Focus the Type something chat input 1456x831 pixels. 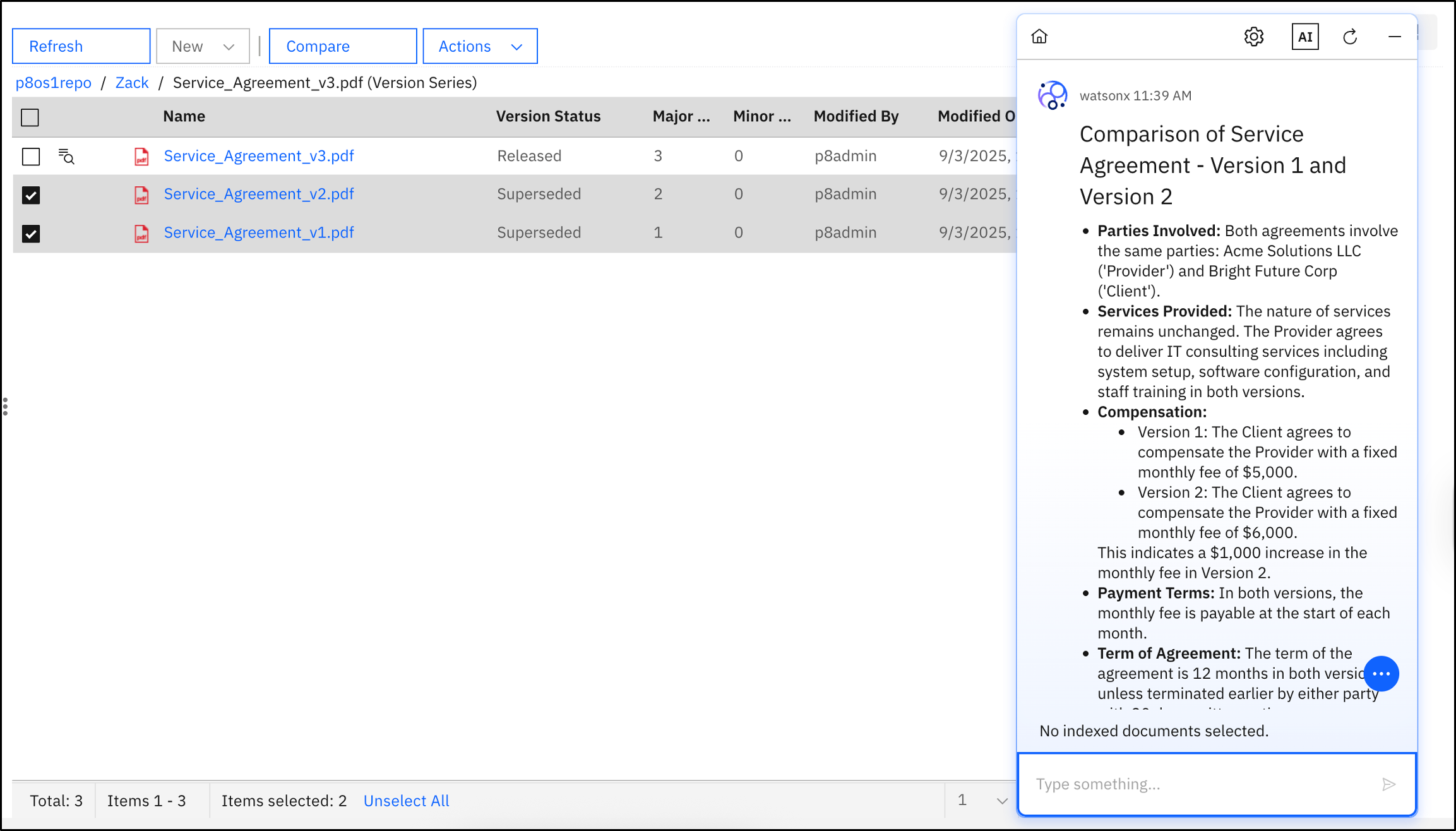pyautogui.click(x=1200, y=784)
